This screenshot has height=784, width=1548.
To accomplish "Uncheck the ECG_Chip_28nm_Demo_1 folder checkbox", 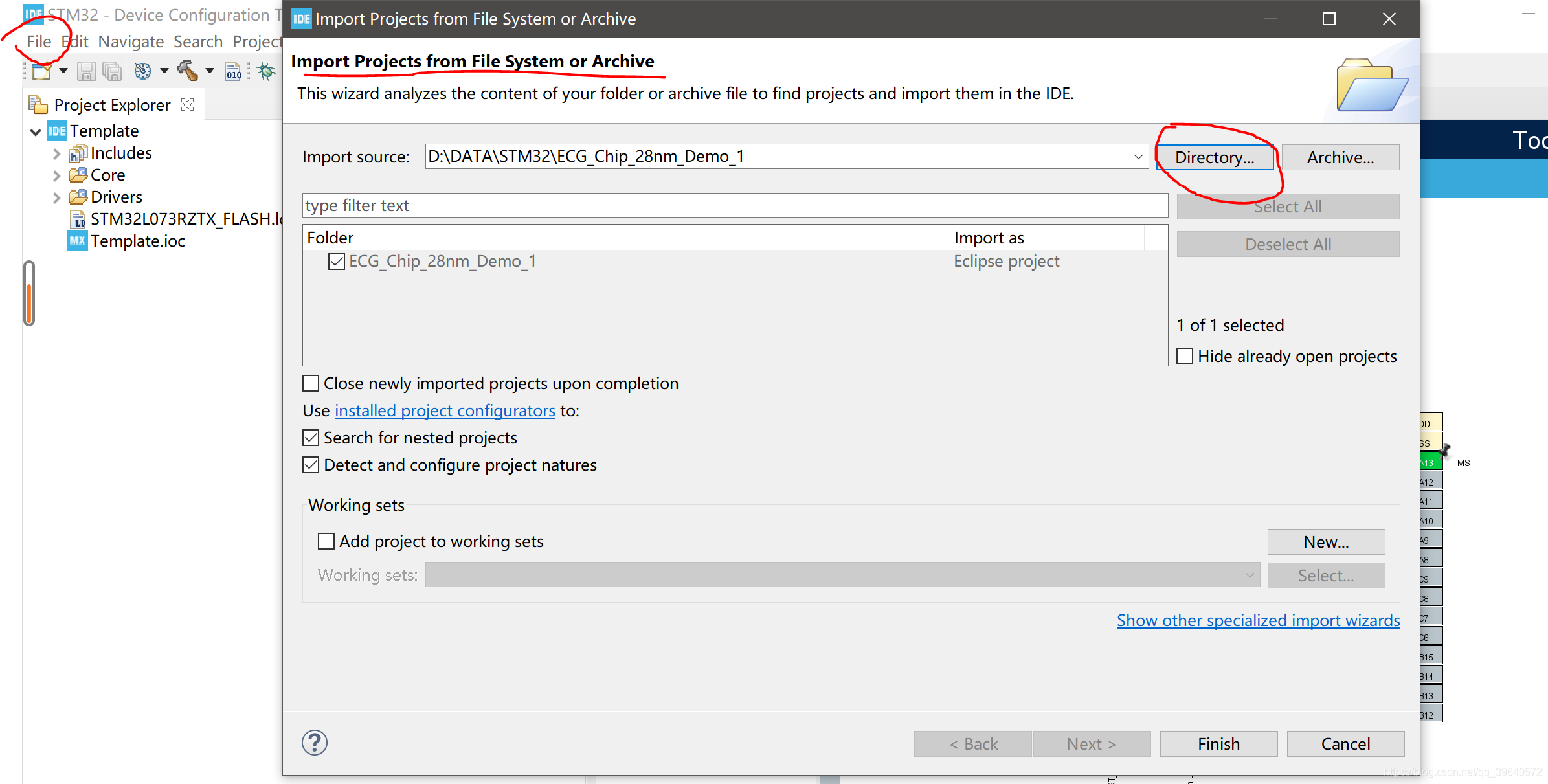I will [x=337, y=262].
